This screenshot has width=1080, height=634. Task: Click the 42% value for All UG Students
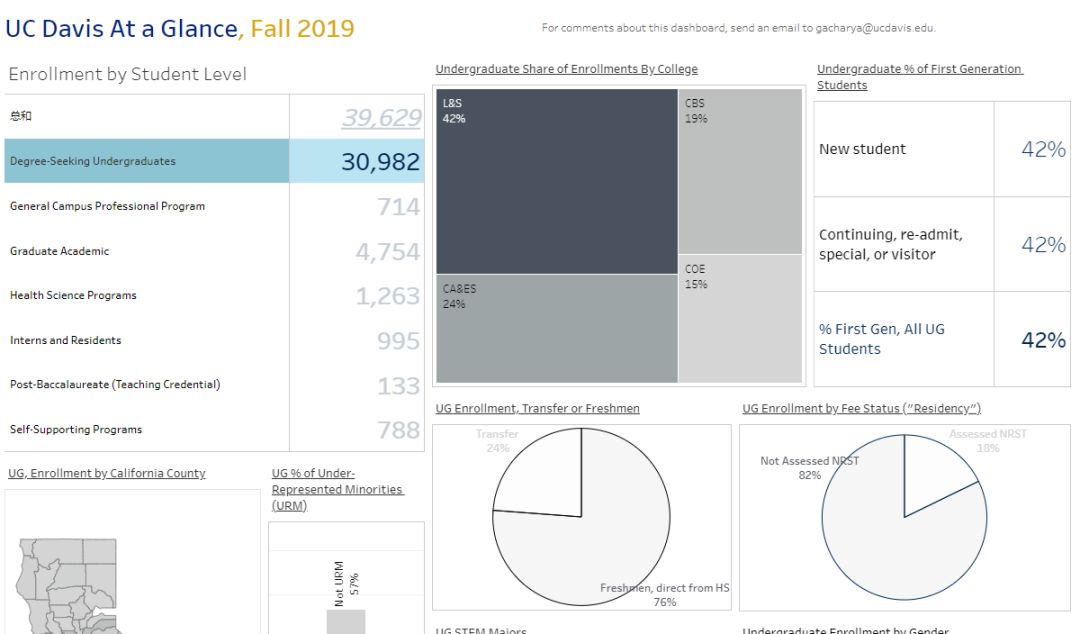1043,340
